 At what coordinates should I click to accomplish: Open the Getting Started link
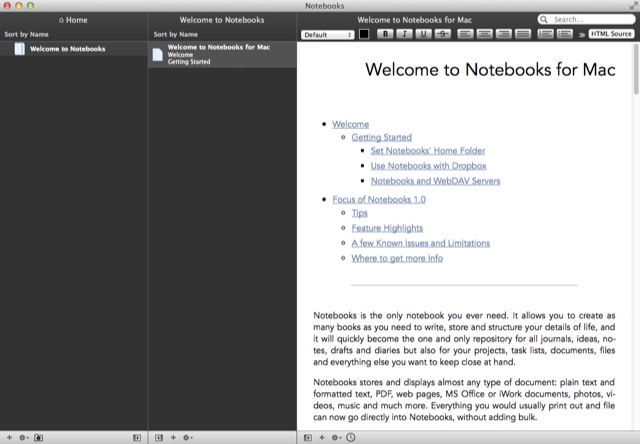coord(381,137)
